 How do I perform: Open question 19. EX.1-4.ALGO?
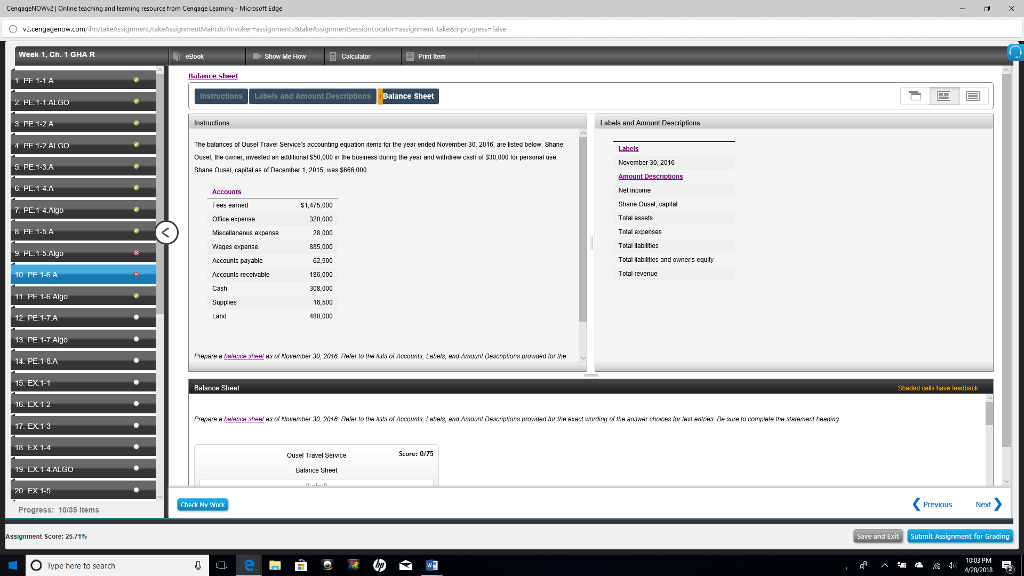coord(84,469)
